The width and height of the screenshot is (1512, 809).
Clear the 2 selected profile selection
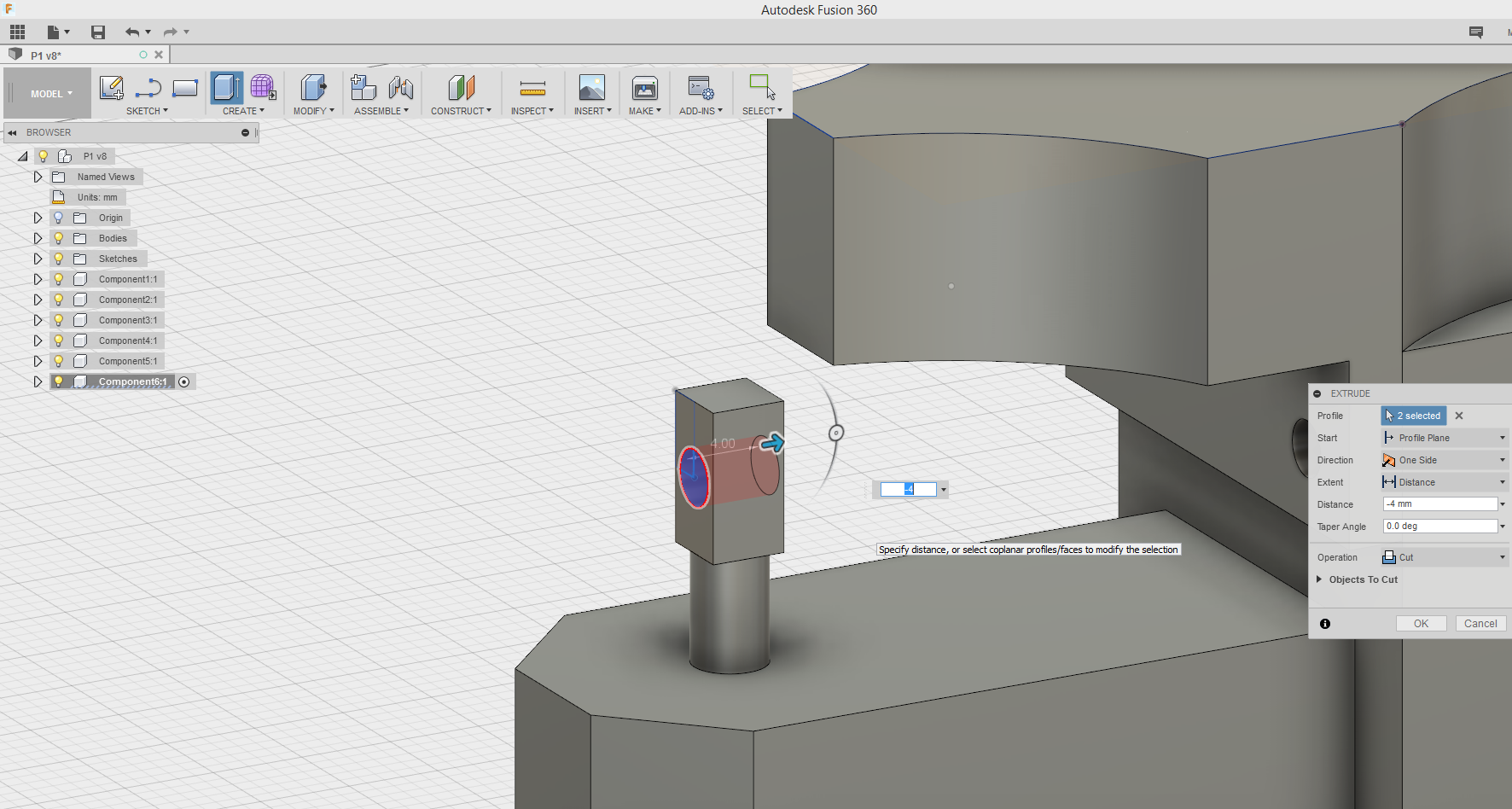(x=1459, y=416)
